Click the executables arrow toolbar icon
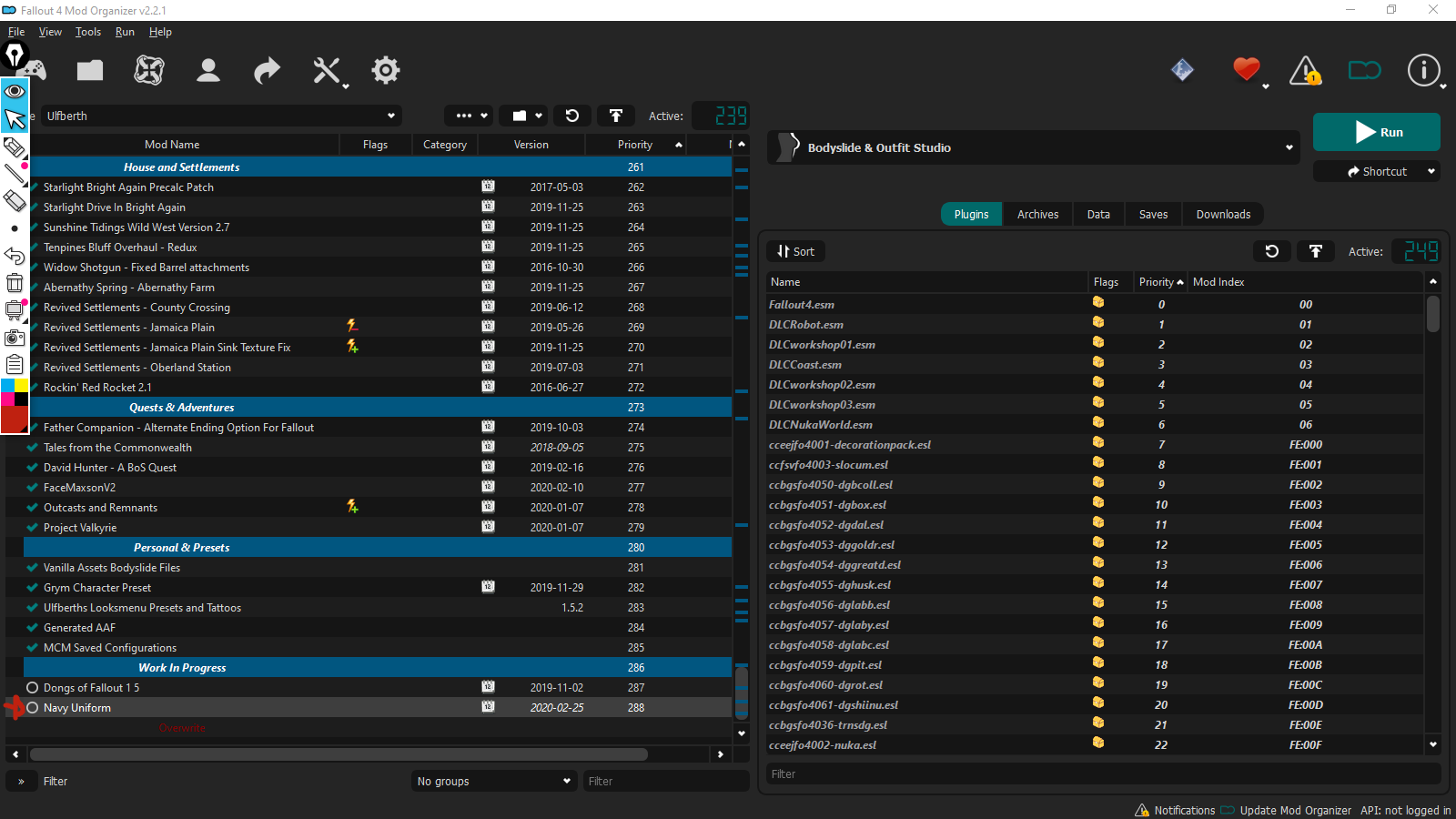This screenshot has height=819, width=1456. [x=268, y=70]
